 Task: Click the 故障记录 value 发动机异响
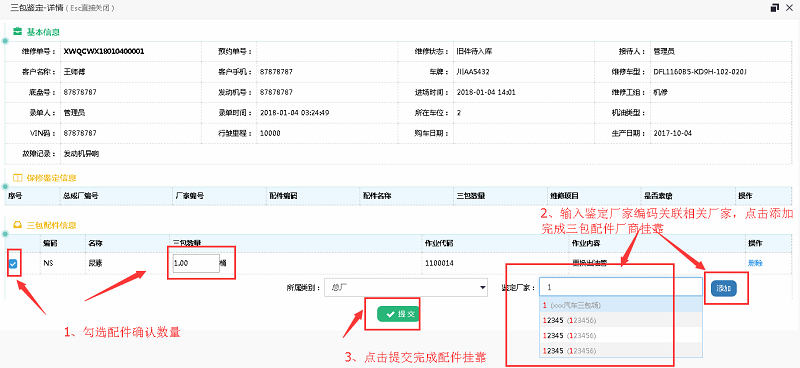[81, 153]
